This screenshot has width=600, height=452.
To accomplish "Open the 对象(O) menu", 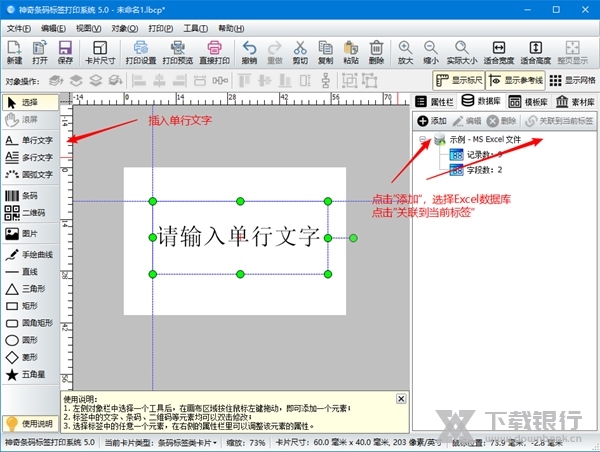I will [125, 29].
